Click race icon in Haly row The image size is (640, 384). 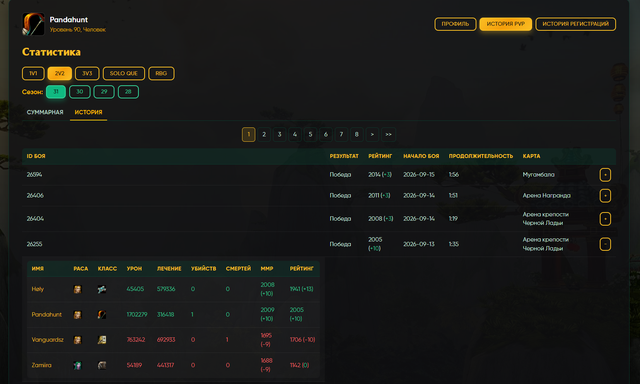point(77,289)
